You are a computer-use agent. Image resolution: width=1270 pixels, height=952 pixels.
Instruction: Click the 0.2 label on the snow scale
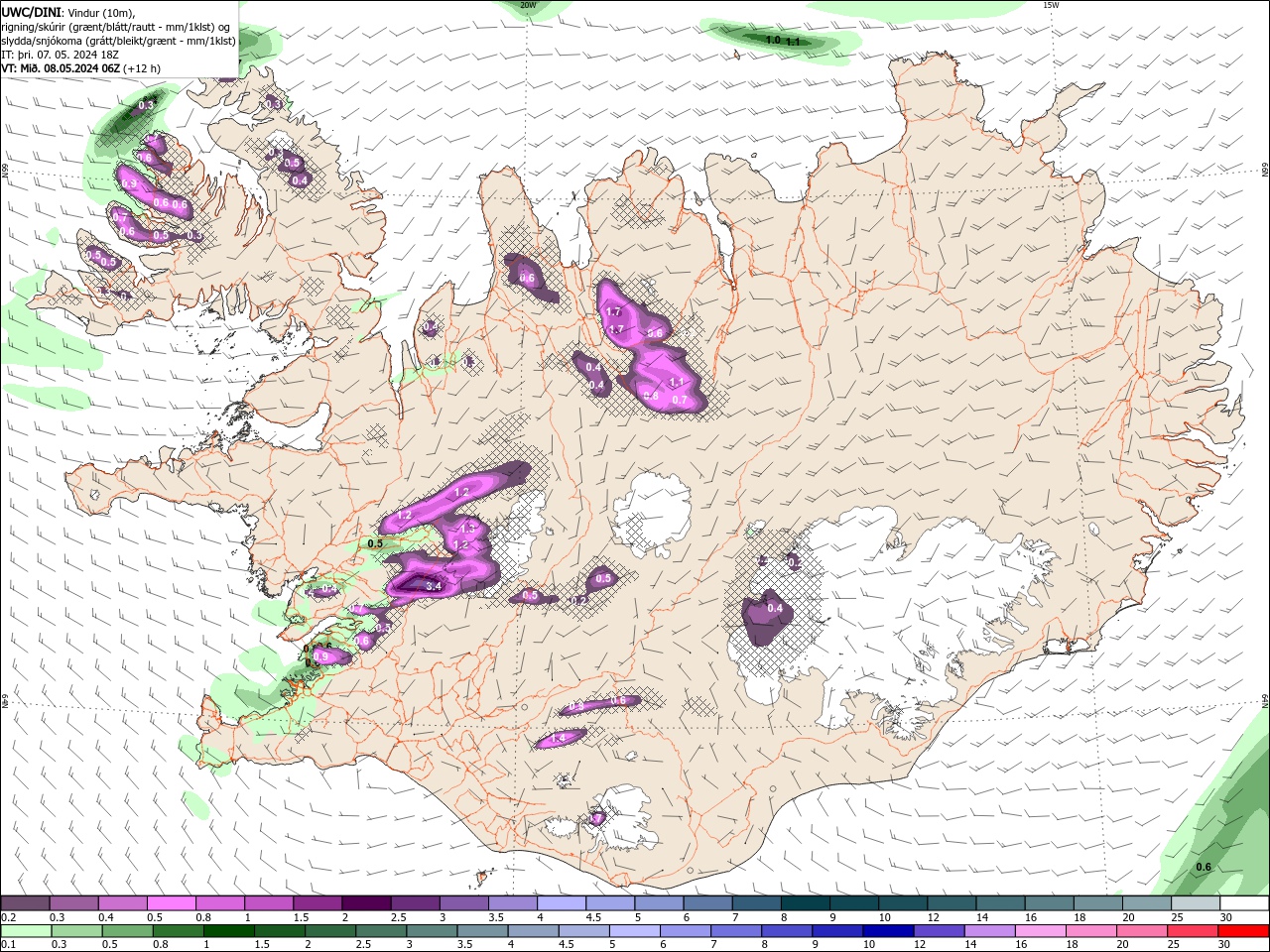click(7, 917)
